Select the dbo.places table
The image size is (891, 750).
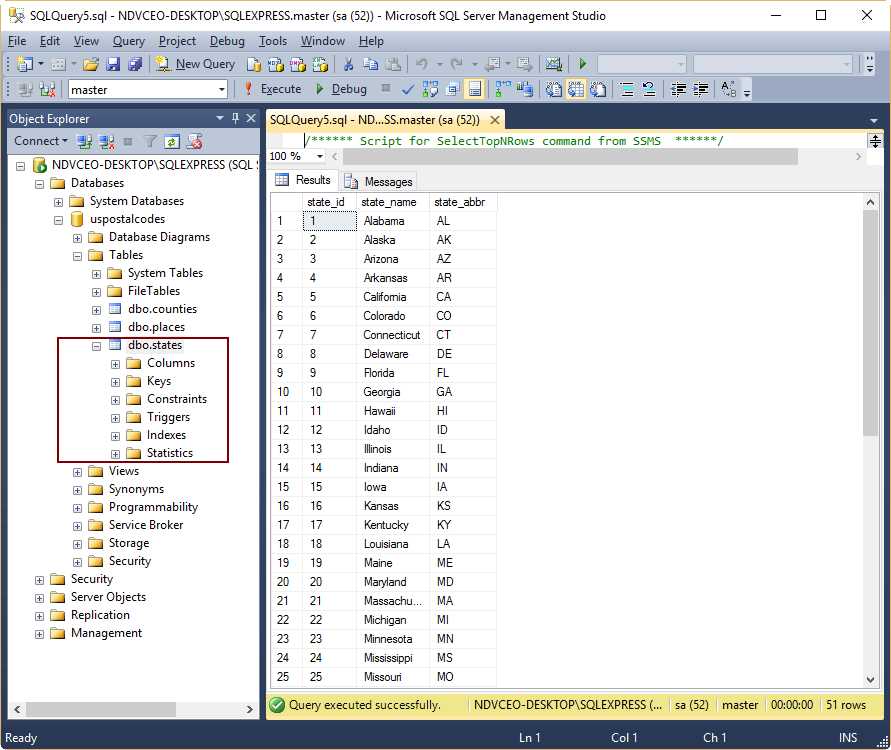coord(156,327)
